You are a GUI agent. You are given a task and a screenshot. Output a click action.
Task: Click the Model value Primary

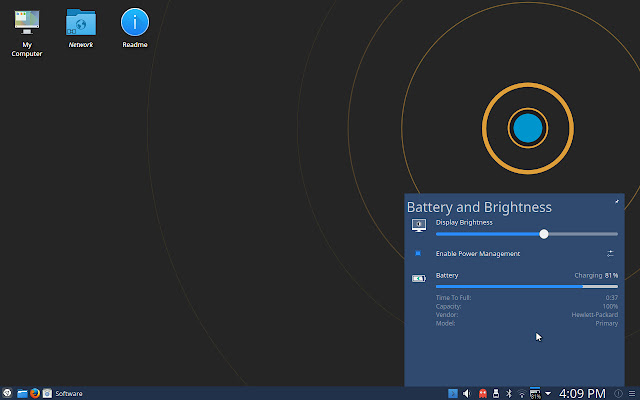point(607,323)
